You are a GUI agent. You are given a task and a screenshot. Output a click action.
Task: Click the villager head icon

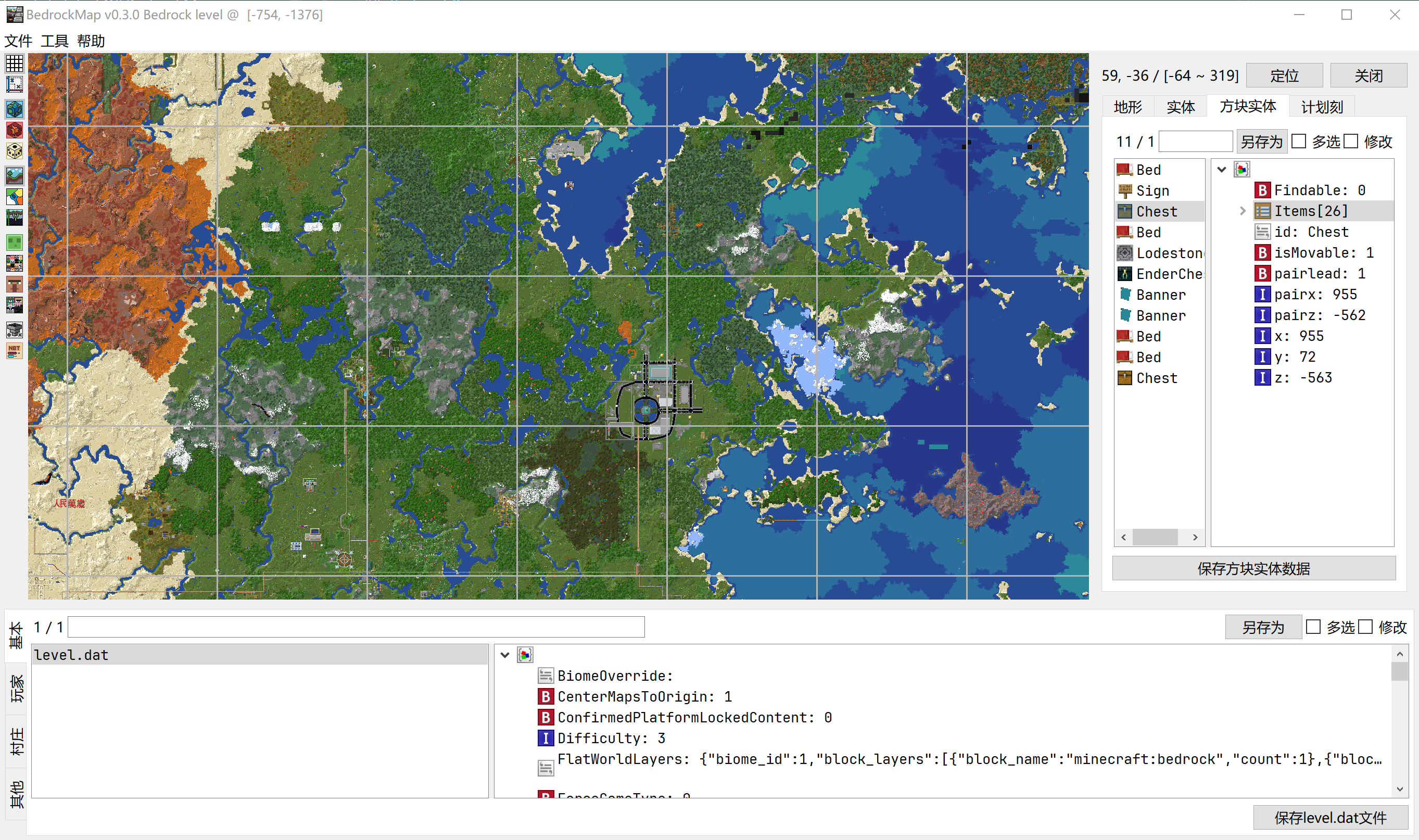14,284
